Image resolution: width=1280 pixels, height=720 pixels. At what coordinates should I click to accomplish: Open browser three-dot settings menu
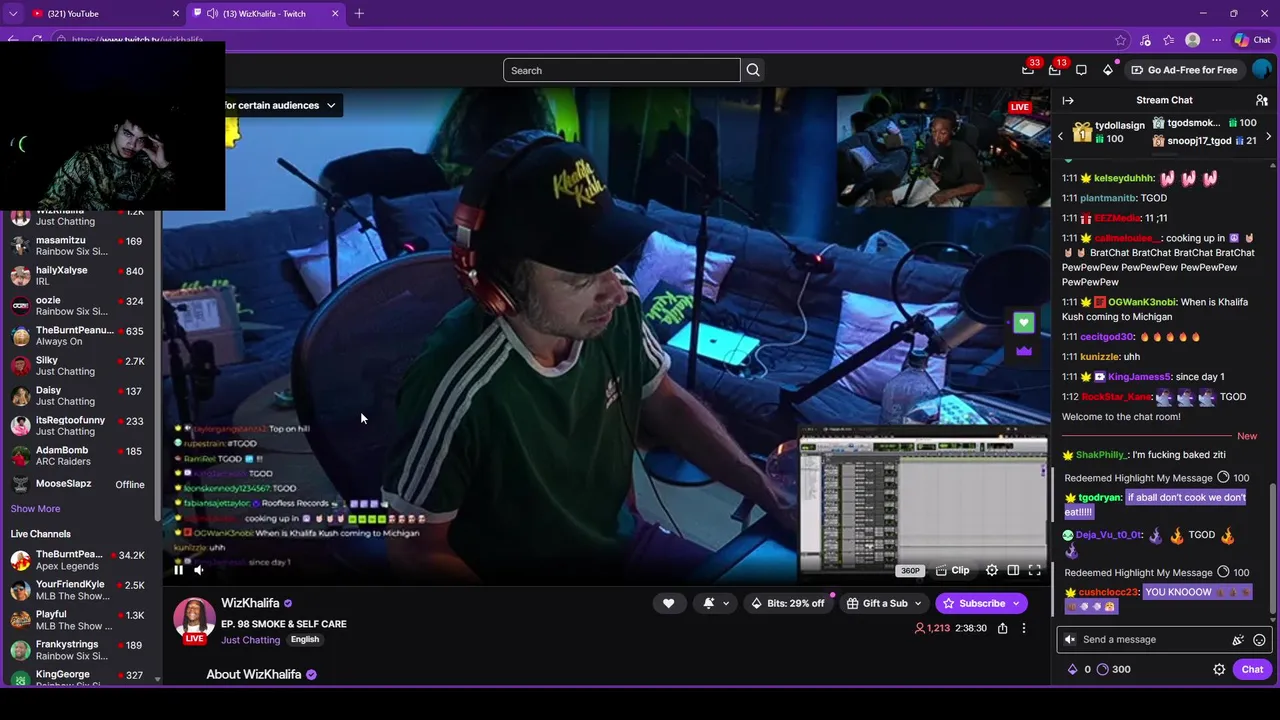click(1216, 40)
